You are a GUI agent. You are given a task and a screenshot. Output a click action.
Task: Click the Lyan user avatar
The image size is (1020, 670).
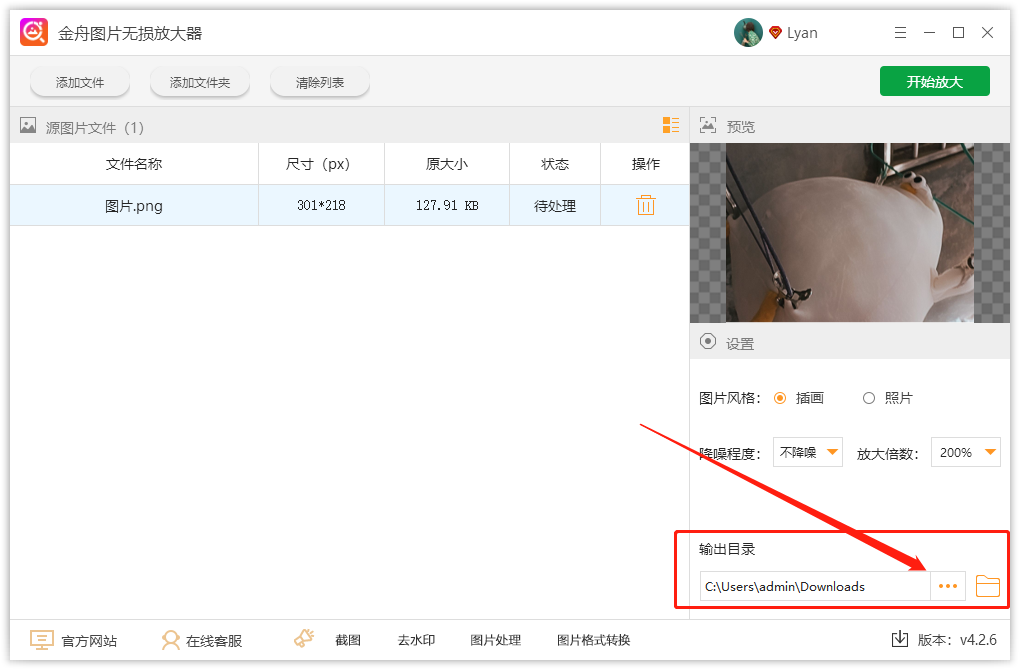pos(748,33)
